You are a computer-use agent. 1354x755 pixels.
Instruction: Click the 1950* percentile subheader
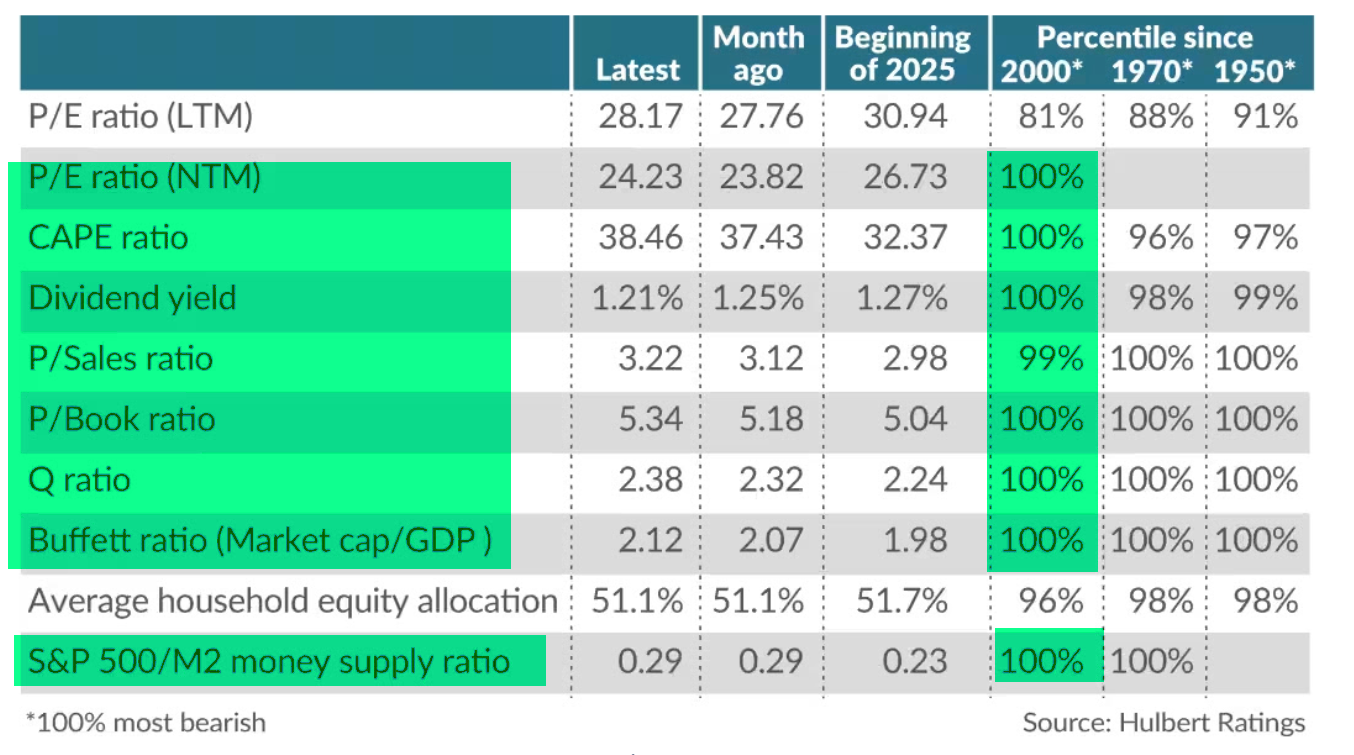coord(1254,71)
